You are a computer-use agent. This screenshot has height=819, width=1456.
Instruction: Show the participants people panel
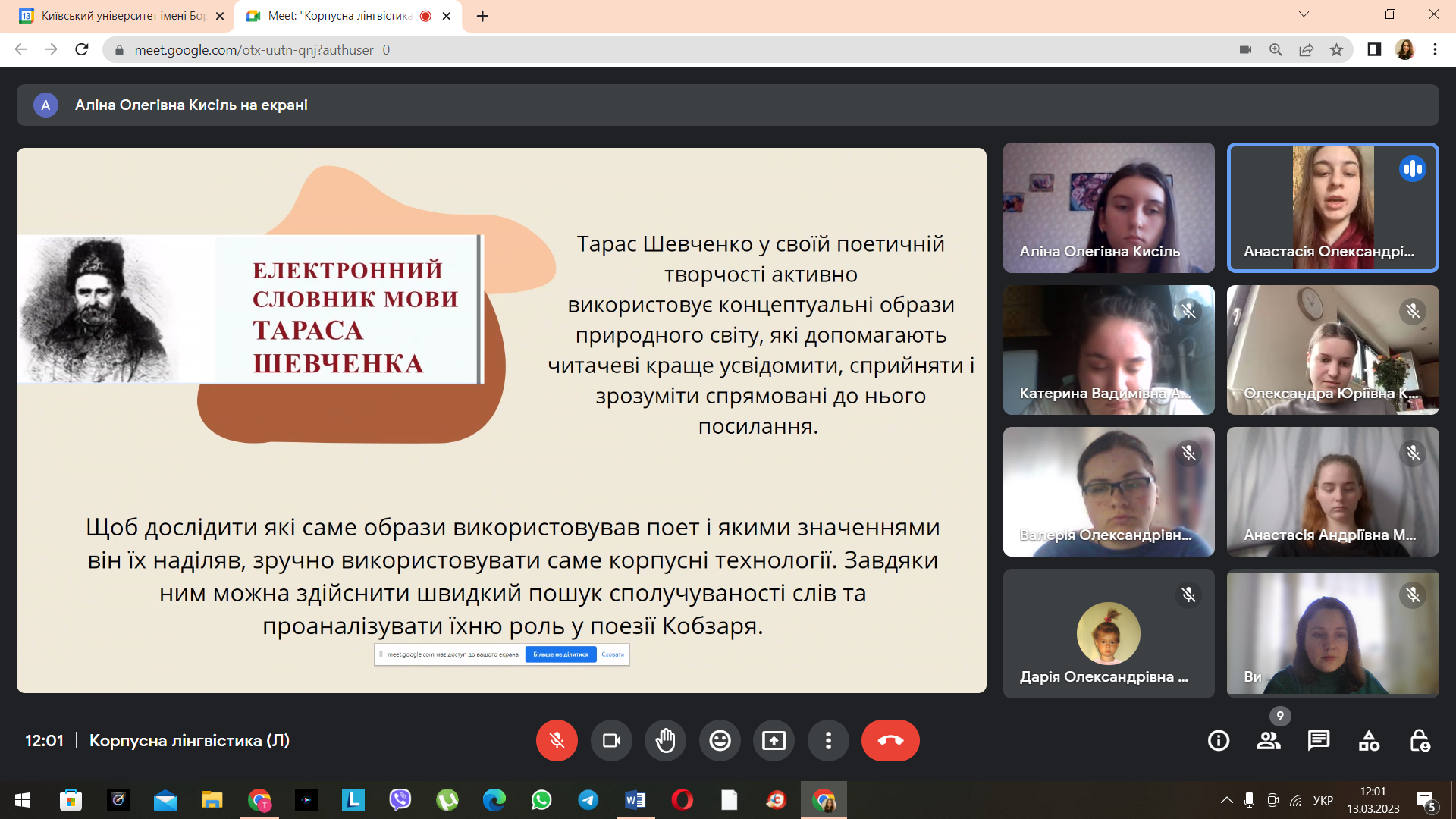point(1269,740)
